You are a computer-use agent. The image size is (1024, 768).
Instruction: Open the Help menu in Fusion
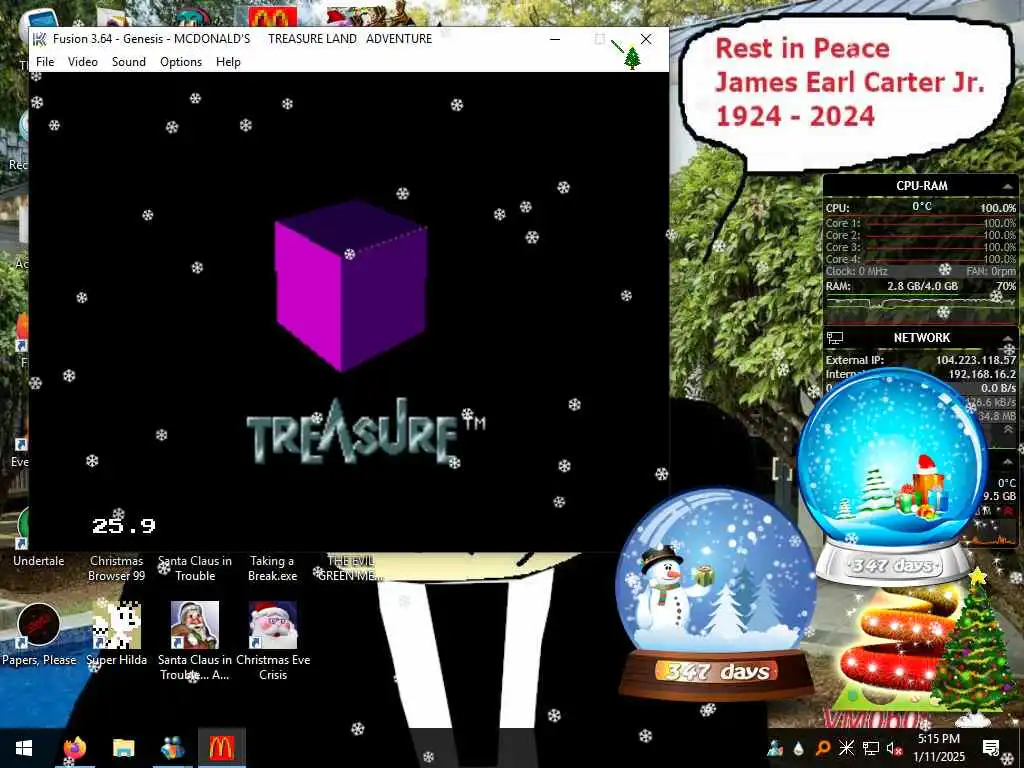pos(229,61)
